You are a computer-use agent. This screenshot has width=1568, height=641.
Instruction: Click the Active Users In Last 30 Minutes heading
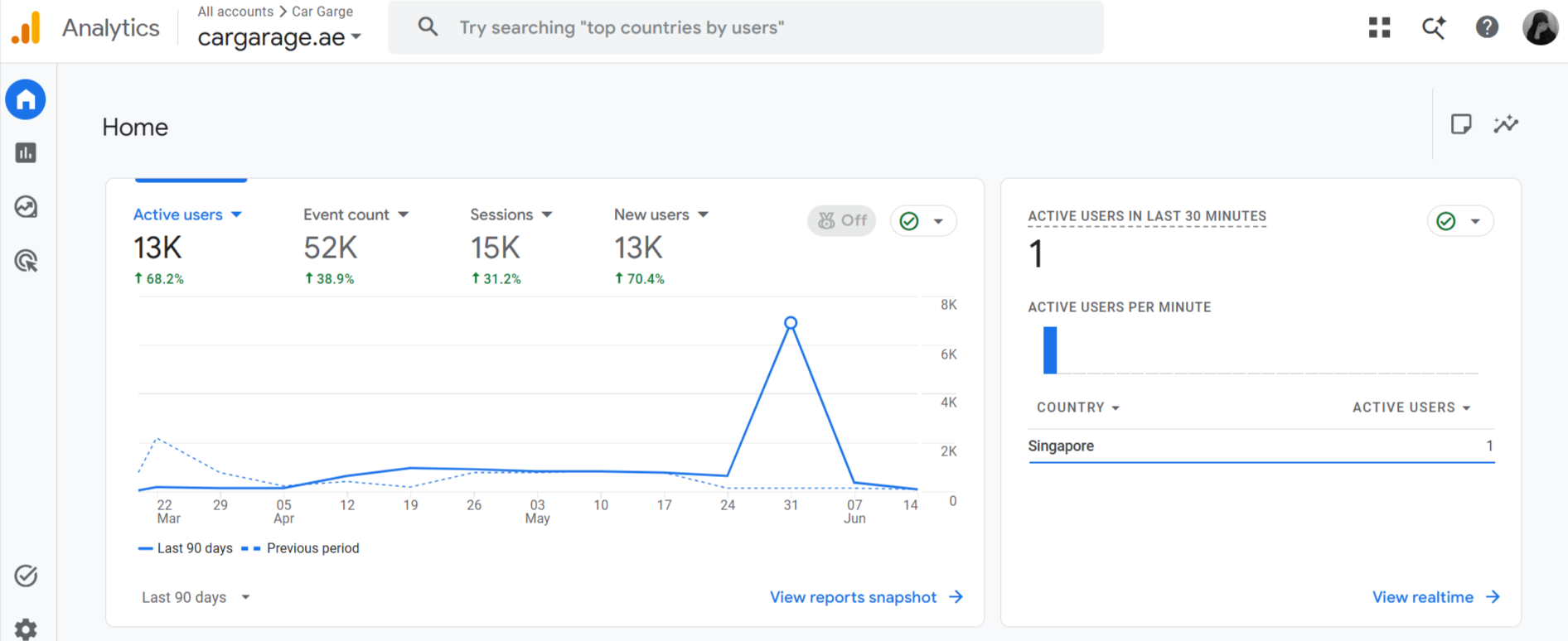(1147, 216)
